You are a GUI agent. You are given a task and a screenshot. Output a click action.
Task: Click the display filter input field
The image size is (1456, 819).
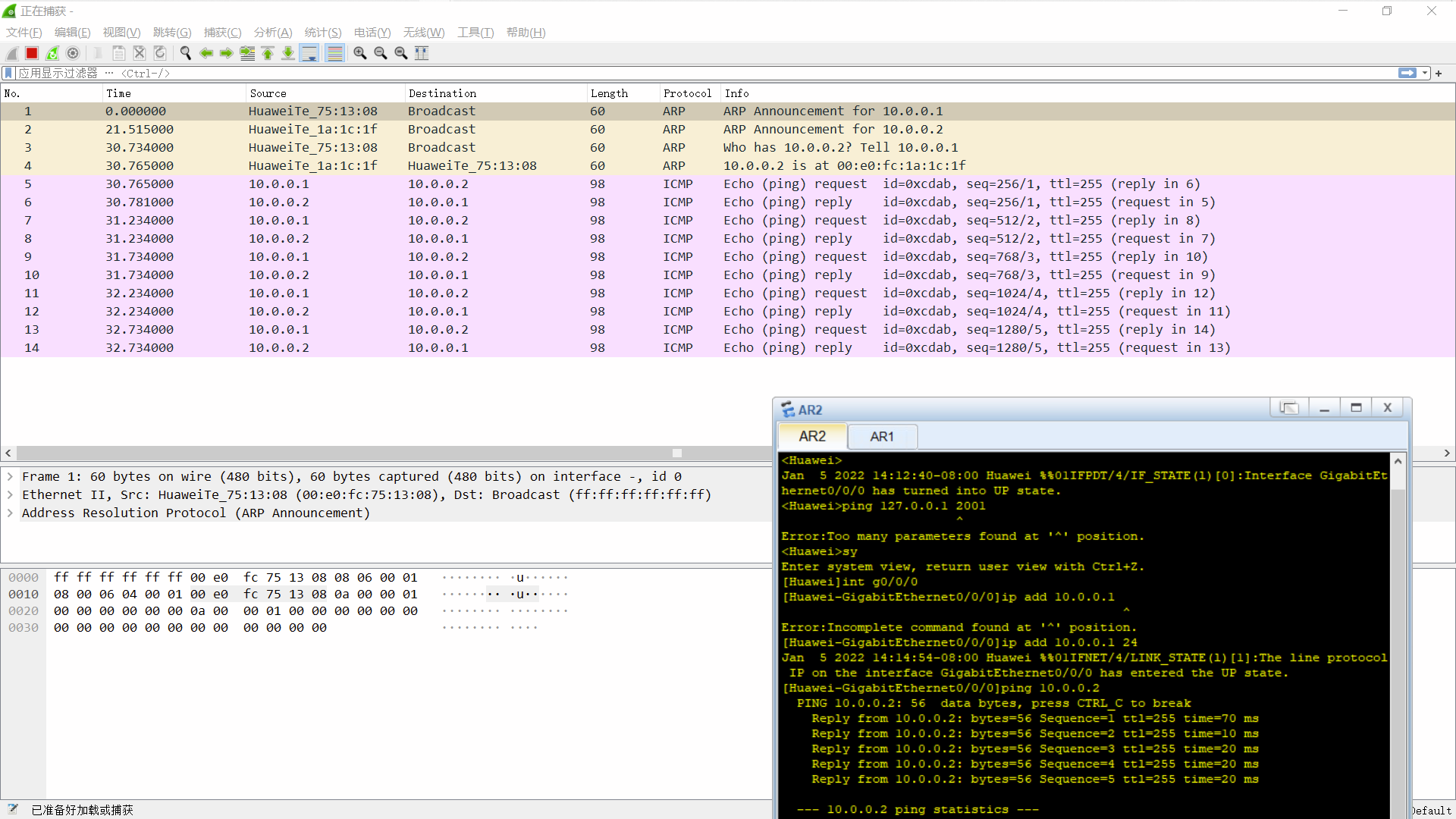pyautogui.click(x=705, y=74)
